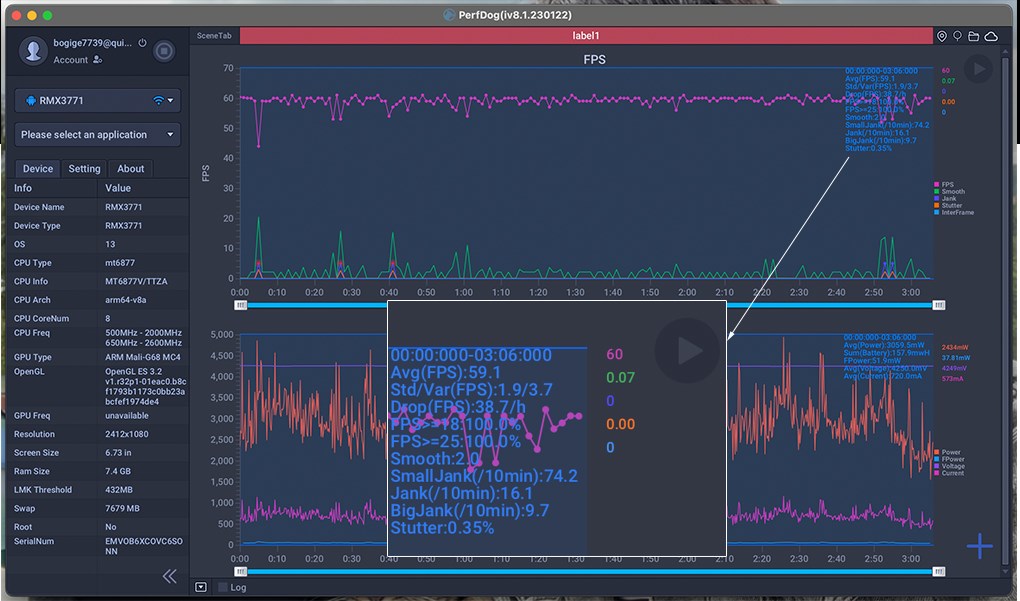1020x601 pixels.
Task: Click the bogige7739 account email text
Action: tap(92, 43)
